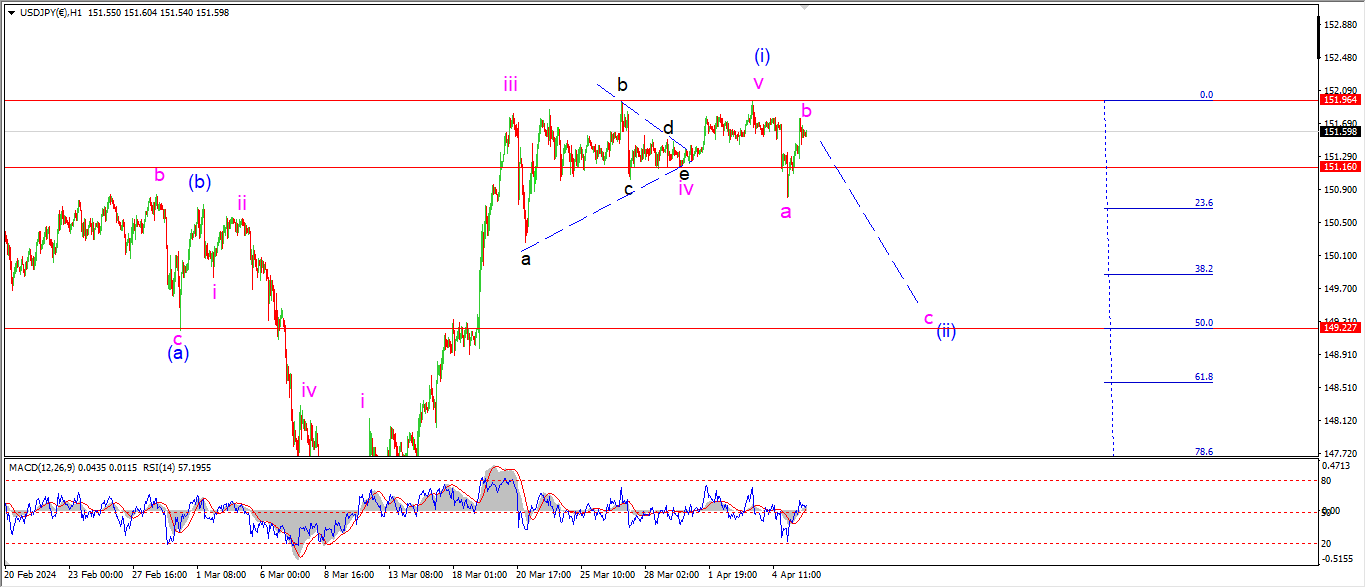Select the Fibonacci 23.6 level label
The image size is (1366, 588).
click(1203, 203)
